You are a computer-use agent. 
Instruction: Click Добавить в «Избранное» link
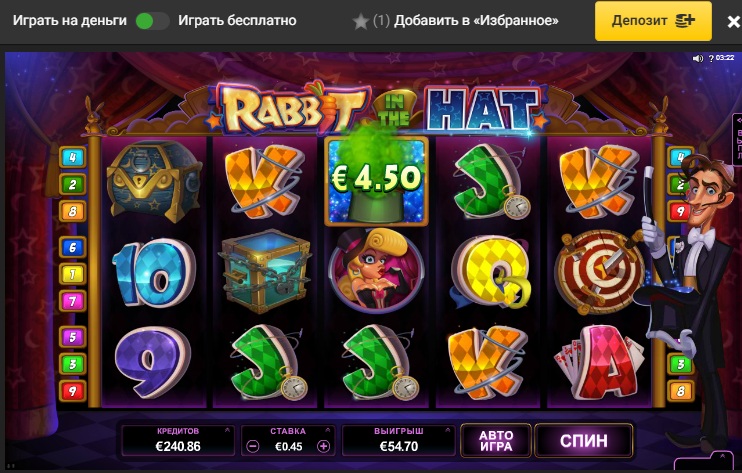click(x=476, y=21)
